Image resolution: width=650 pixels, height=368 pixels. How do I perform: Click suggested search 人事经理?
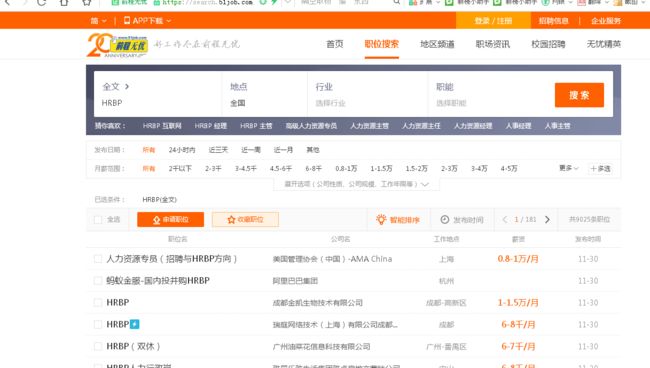coord(518,126)
